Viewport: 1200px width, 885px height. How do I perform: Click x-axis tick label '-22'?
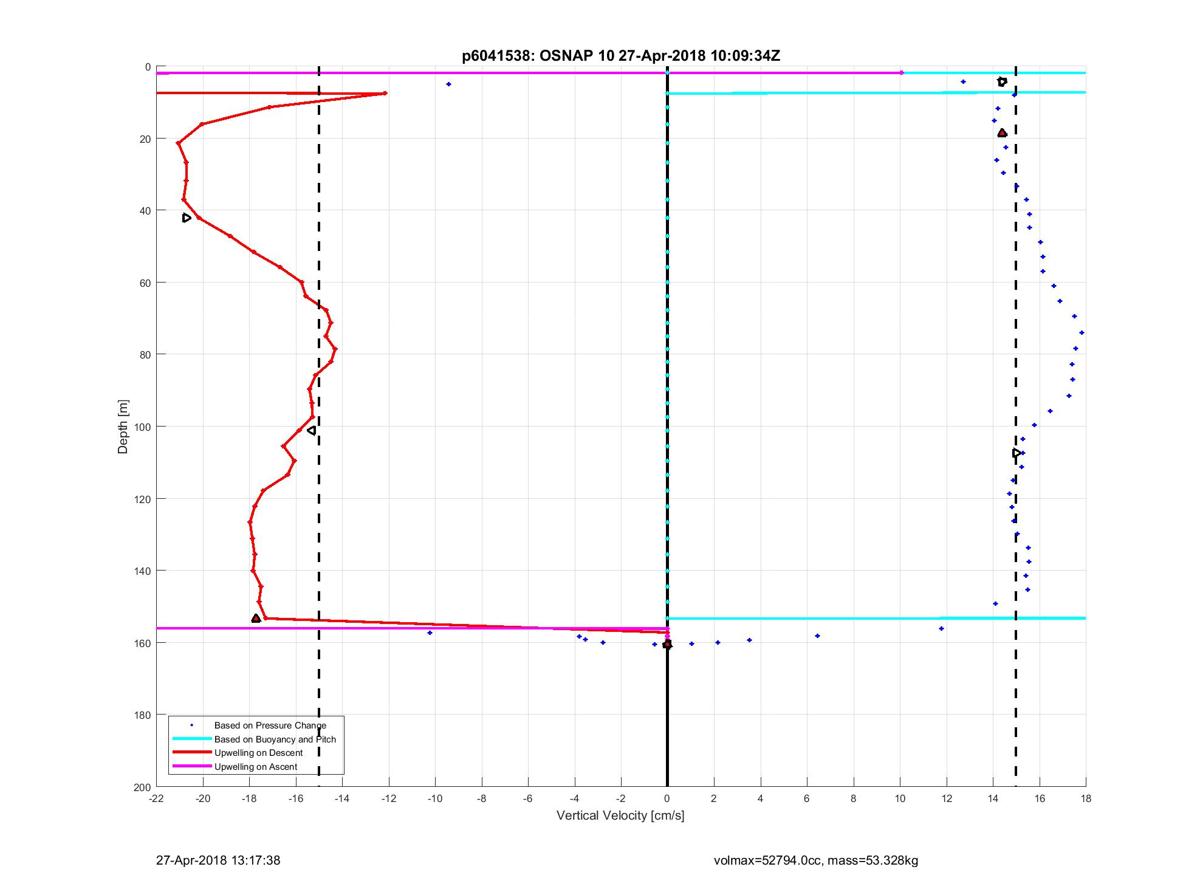point(156,799)
